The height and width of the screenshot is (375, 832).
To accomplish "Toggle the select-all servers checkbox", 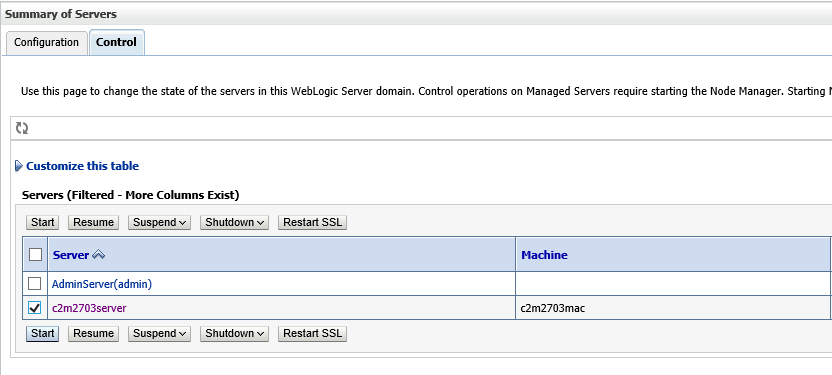I will tap(35, 255).
